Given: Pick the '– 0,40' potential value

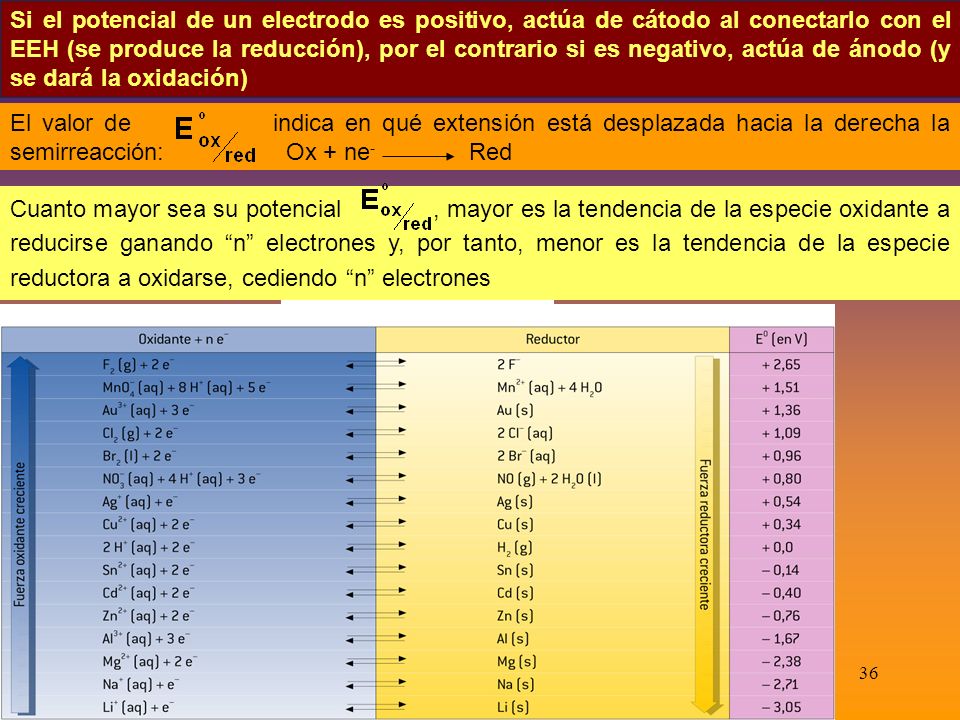Looking at the screenshot, I should (x=781, y=593).
